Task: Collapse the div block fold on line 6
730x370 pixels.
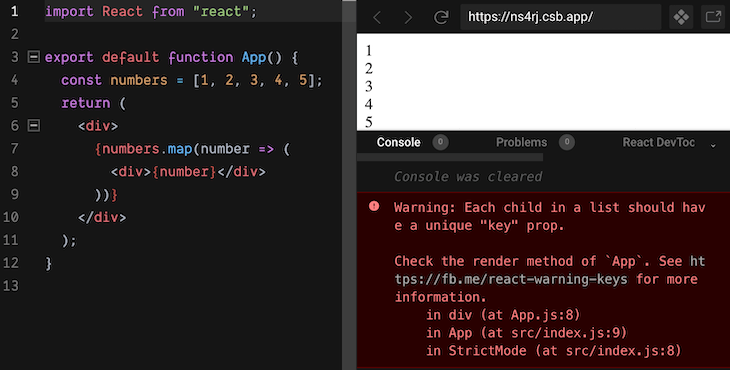Action: pos(34,125)
